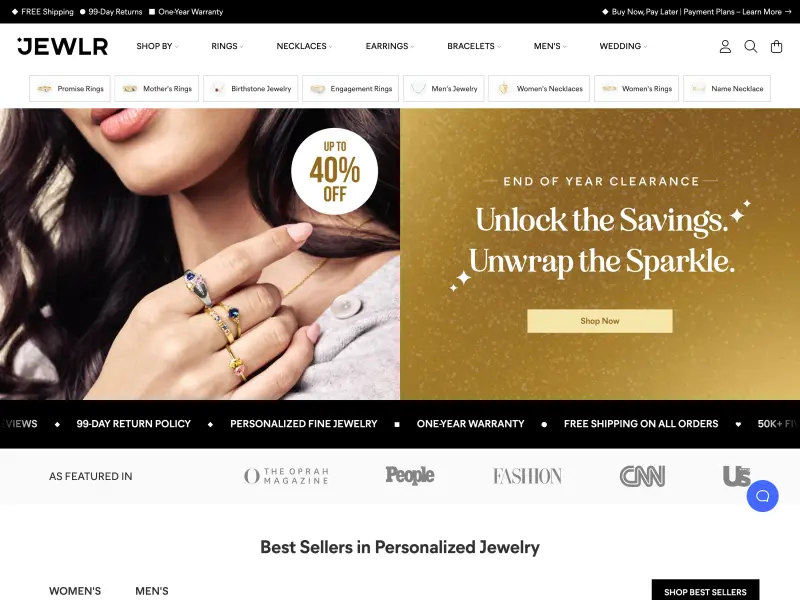Open the EARRINGS menu
The image size is (800, 600).
click(390, 46)
